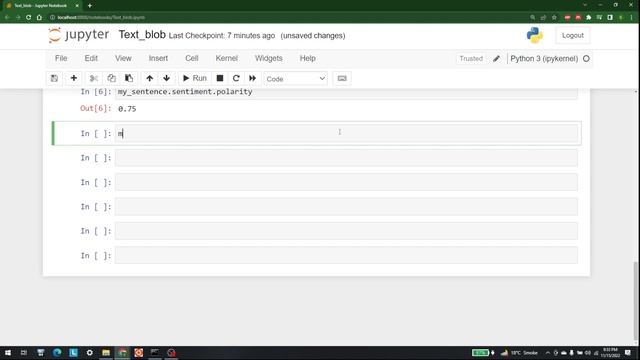The width and height of the screenshot is (640, 360).
Task: Open File Explorer from the taskbar
Action: (x=106, y=353)
